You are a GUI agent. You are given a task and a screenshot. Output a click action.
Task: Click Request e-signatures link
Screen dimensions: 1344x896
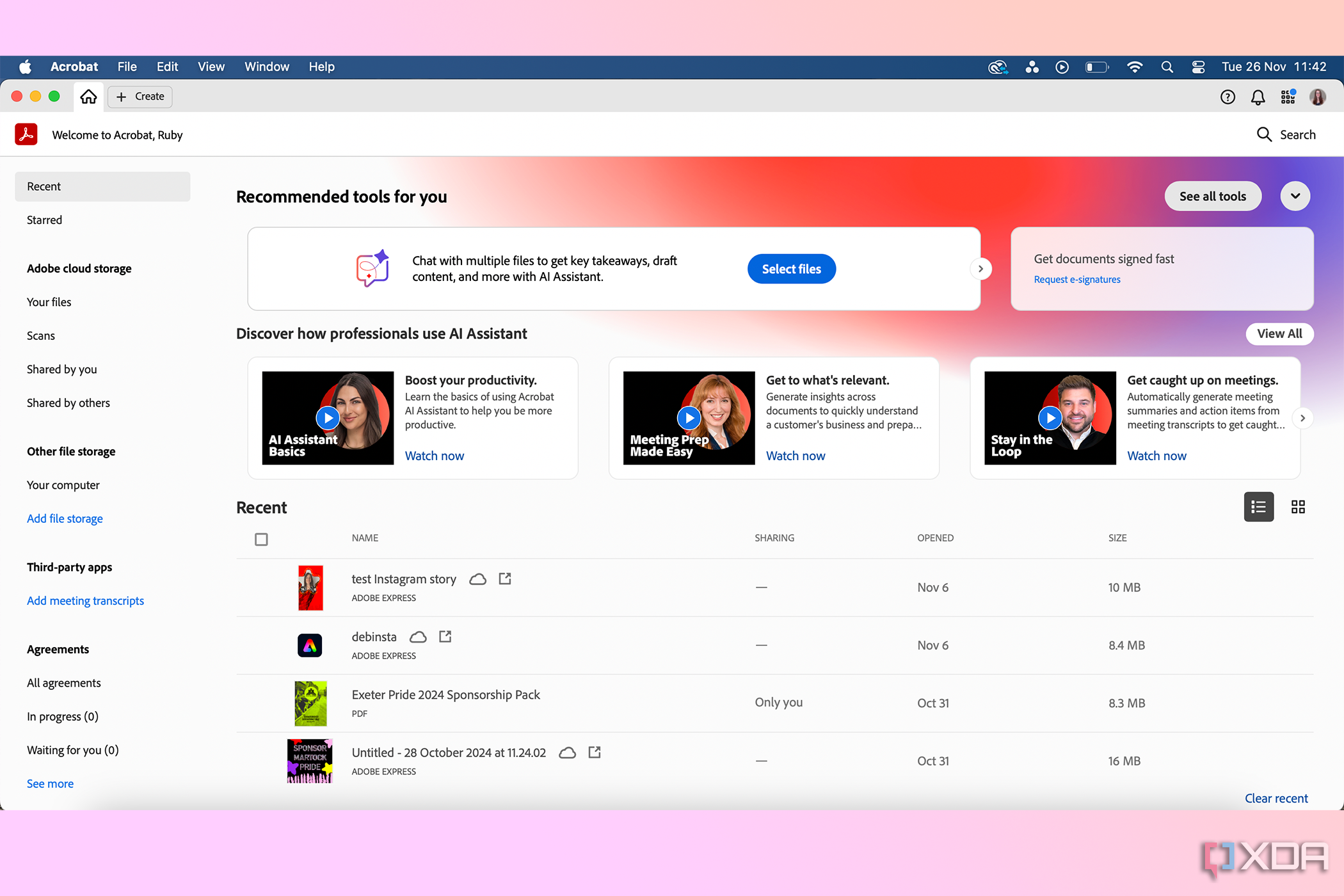[1077, 279]
